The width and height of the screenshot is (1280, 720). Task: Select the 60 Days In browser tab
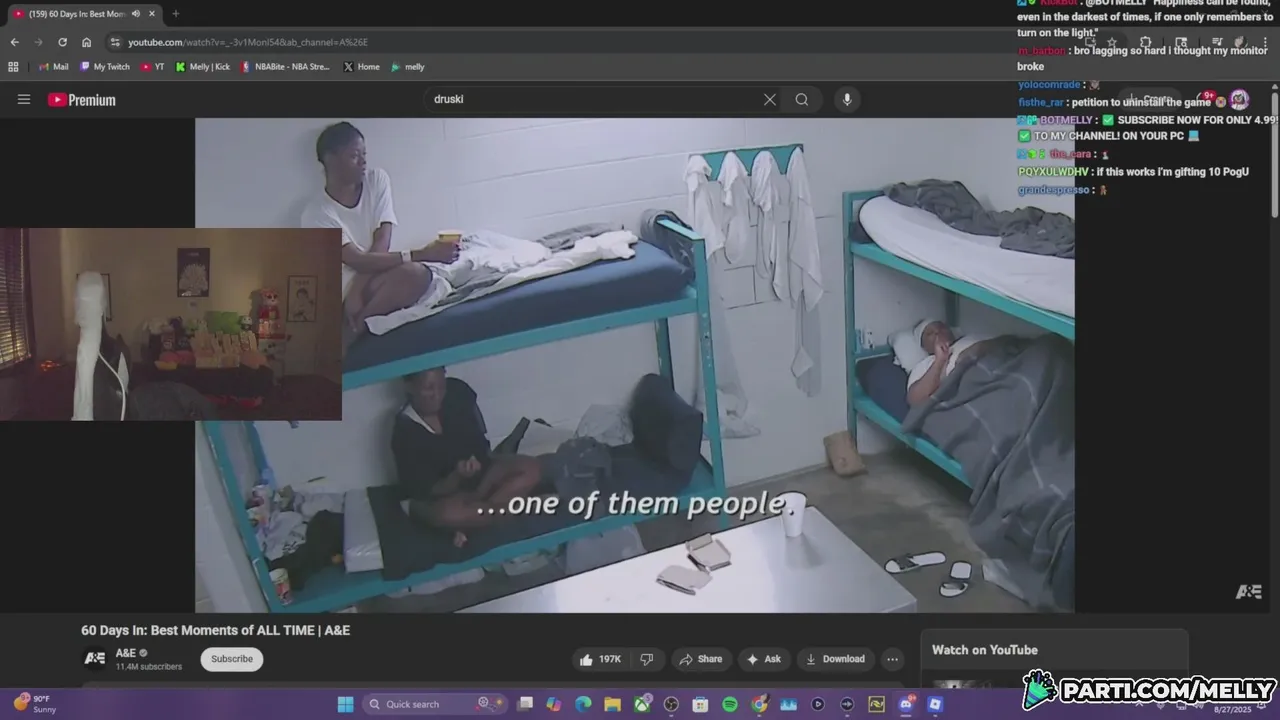(86, 14)
